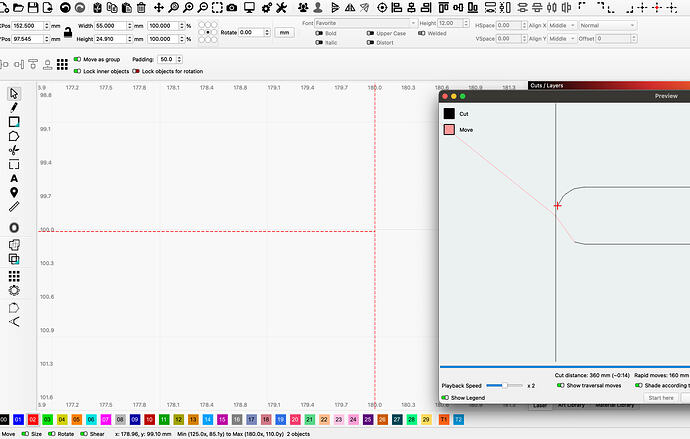Screen dimensions: 690x439
Task: Toggle Lock objects for rotation
Action: 136,71
